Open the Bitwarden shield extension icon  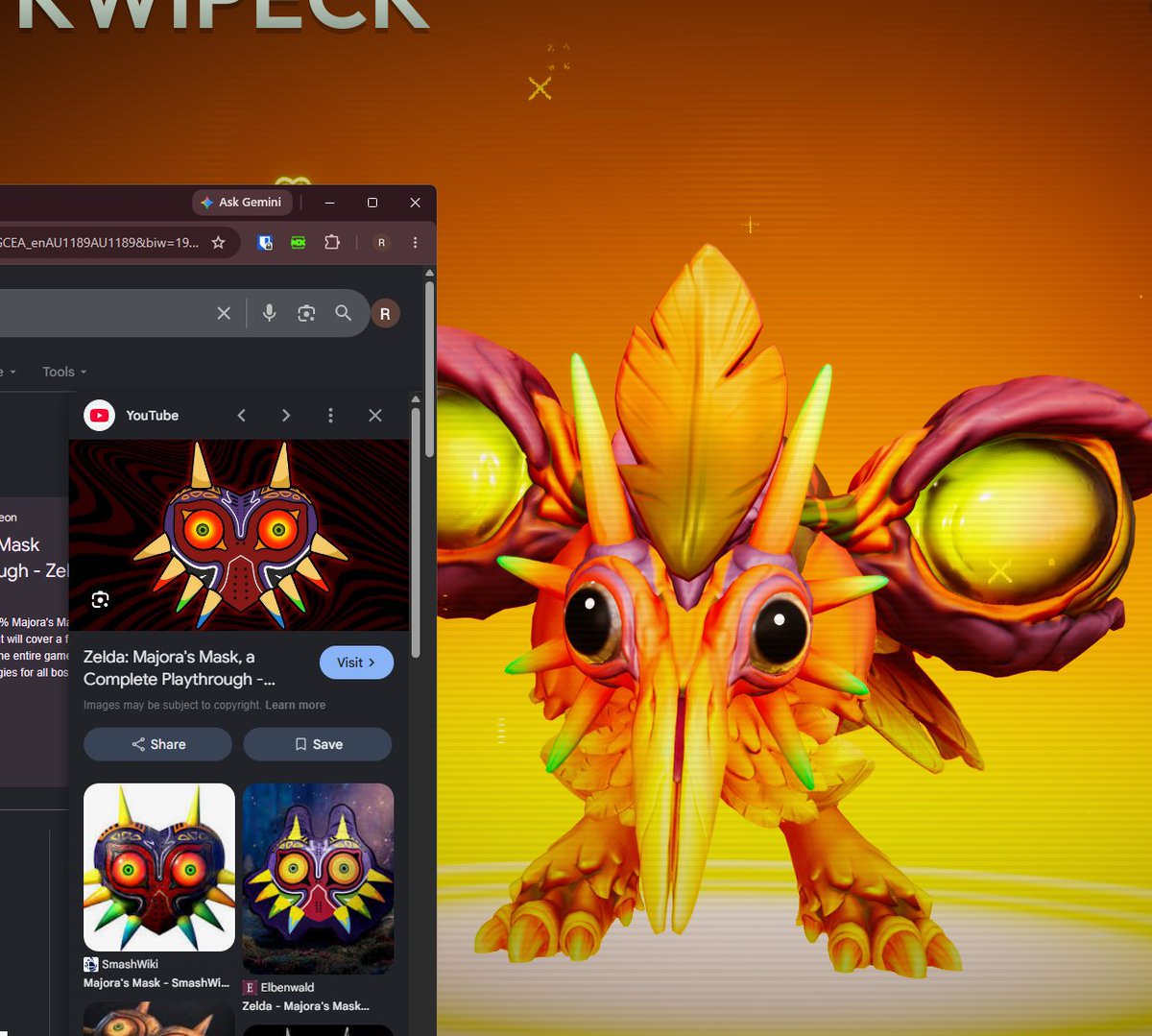[266, 243]
